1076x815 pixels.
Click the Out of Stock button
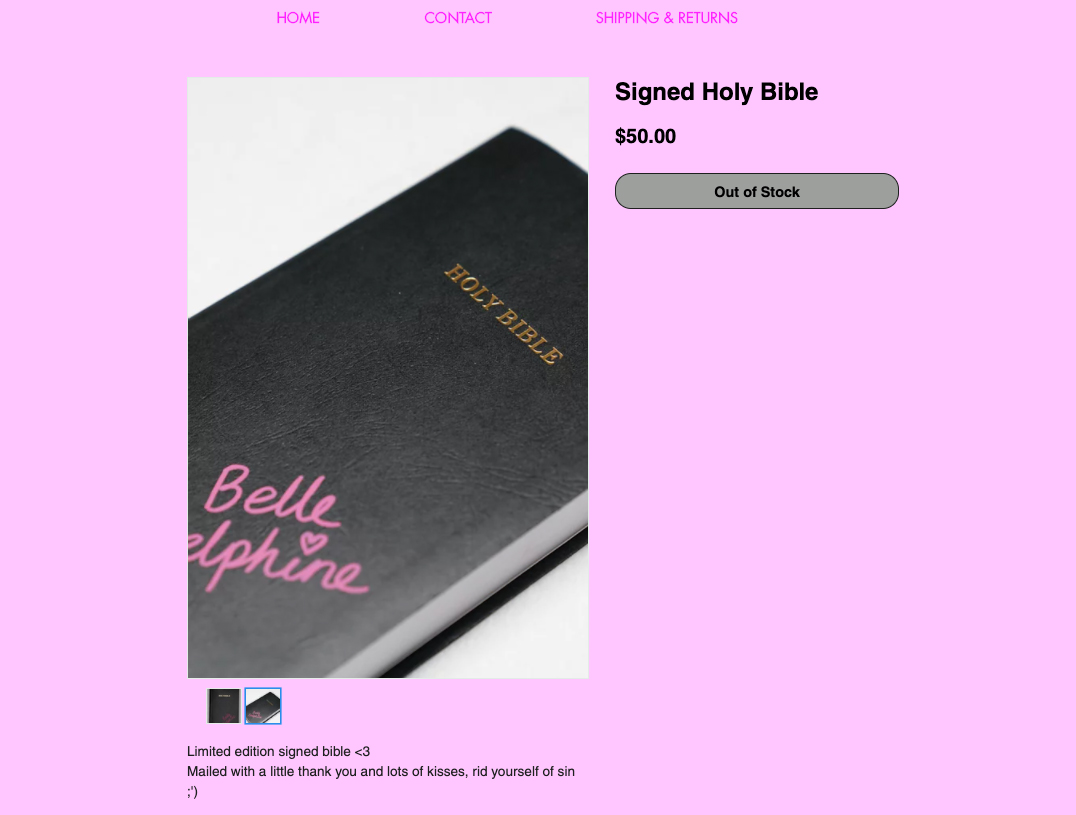click(x=756, y=191)
